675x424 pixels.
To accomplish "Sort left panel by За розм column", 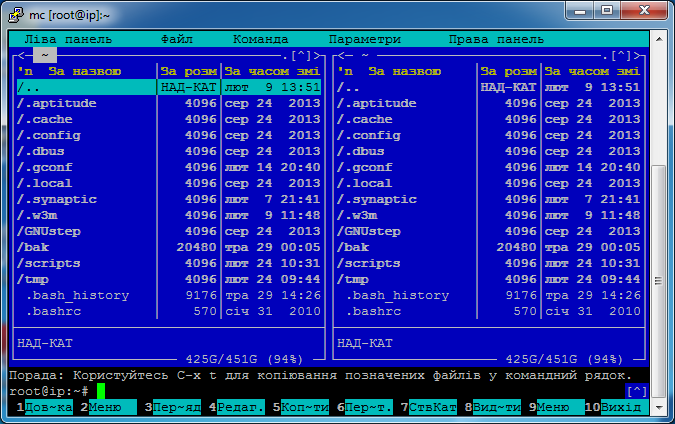I will (x=189, y=71).
